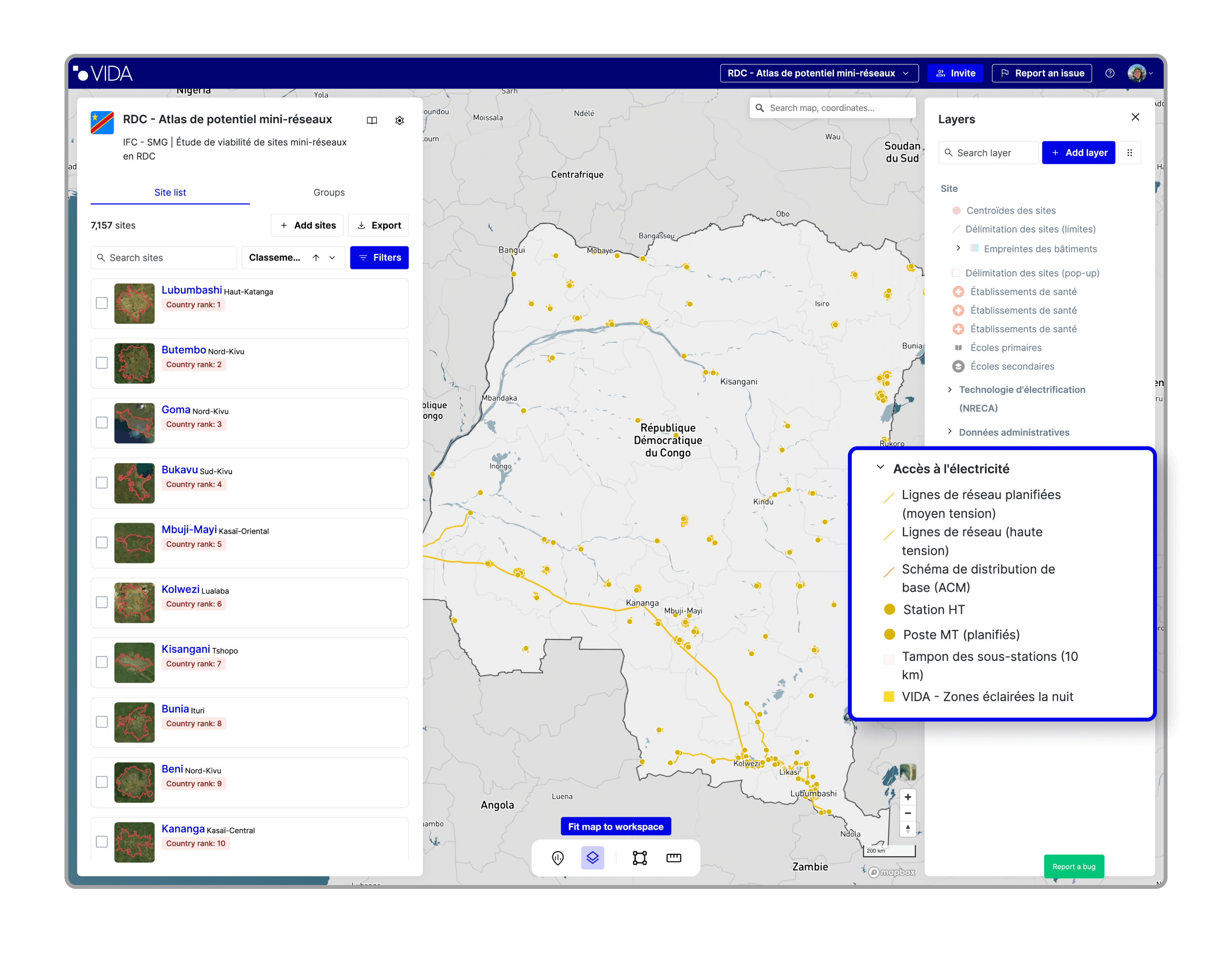Select the Site list tab
1232x962 pixels.
[x=170, y=192]
